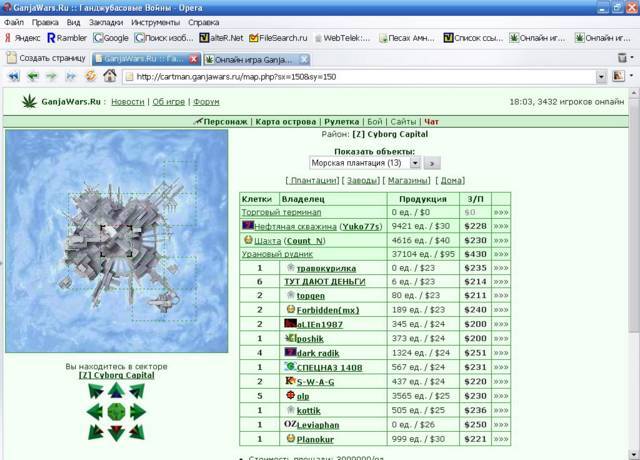Open the closed tabs trash icon
Screen dimensions: 640x460
click(623, 58)
